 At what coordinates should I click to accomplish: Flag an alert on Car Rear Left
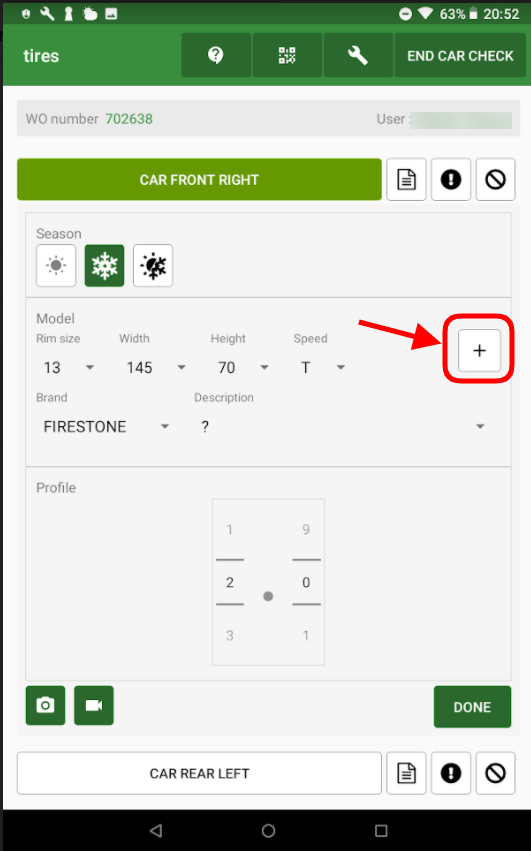pyautogui.click(x=451, y=773)
